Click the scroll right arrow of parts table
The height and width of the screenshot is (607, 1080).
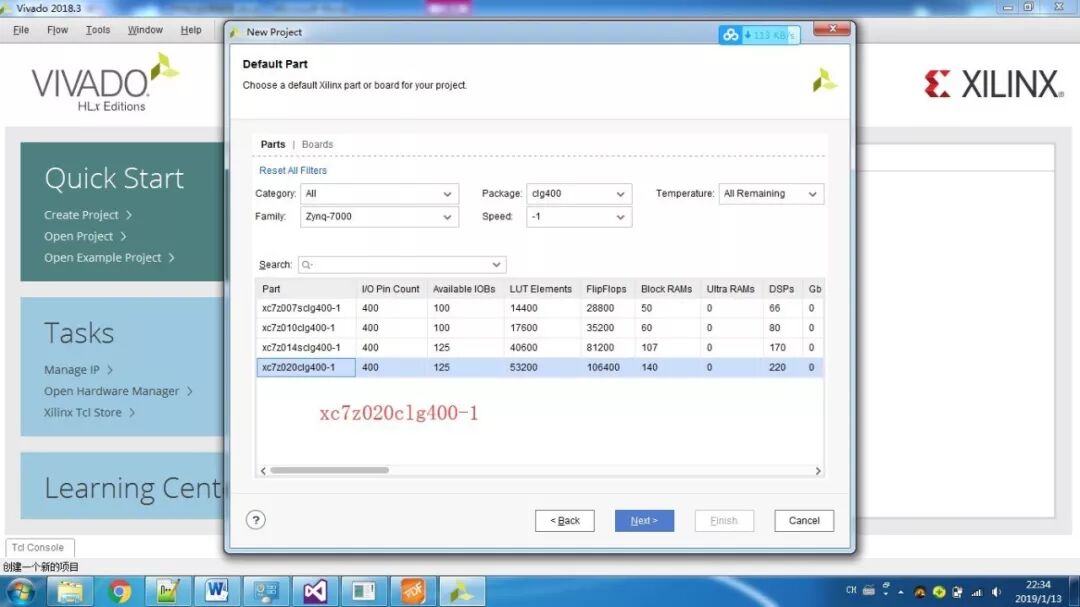point(818,471)
